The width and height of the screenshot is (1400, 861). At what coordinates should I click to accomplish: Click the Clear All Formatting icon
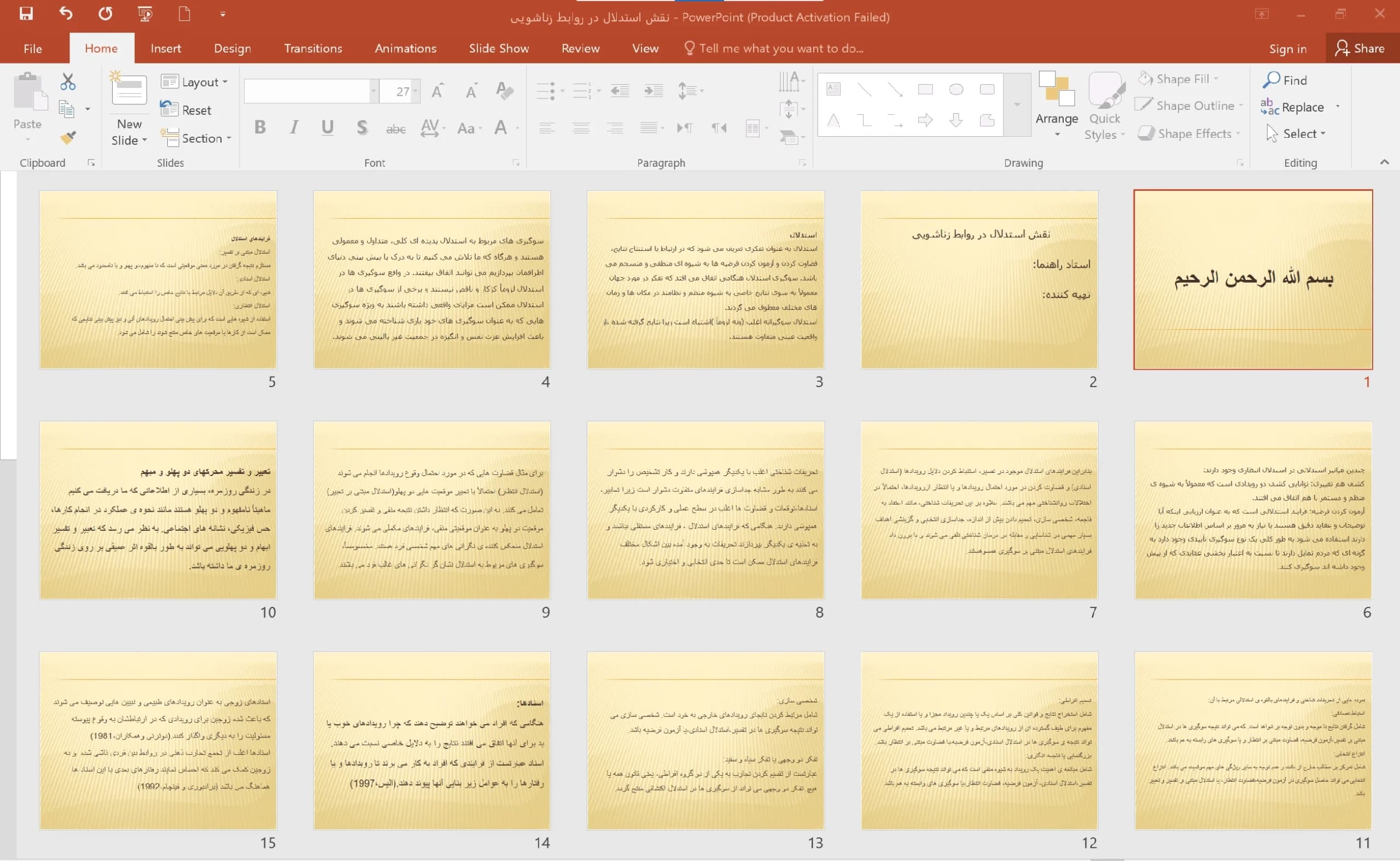coord(504,91)
